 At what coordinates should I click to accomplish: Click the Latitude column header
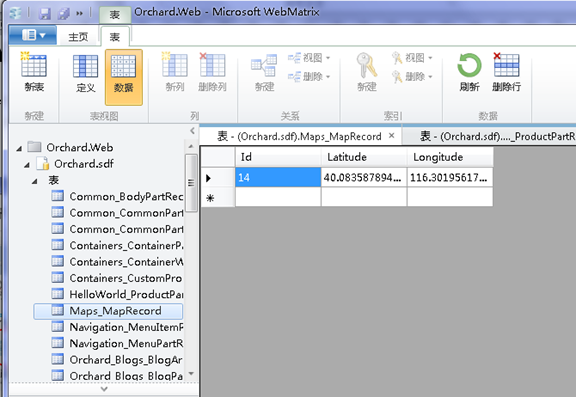coord(364,157)
